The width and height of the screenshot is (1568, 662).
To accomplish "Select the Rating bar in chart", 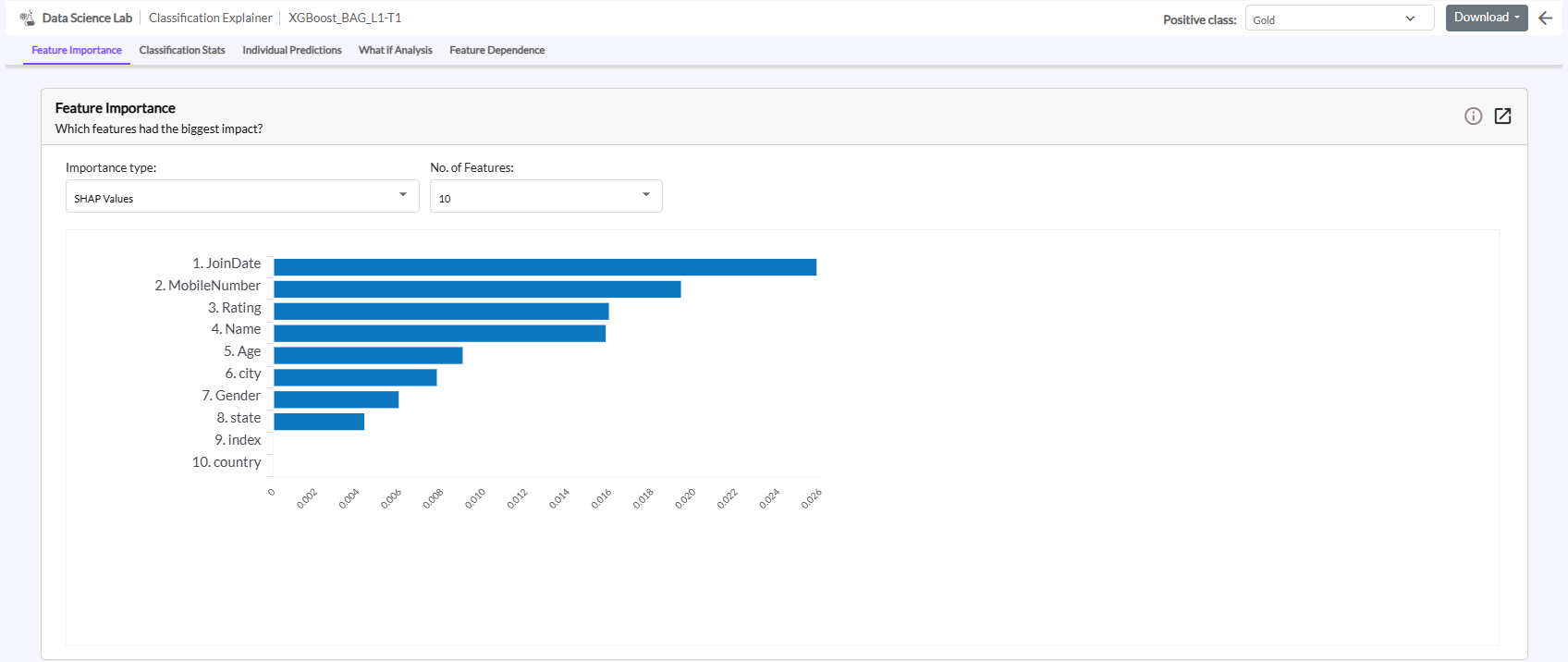I will click(x=441, y=312).
